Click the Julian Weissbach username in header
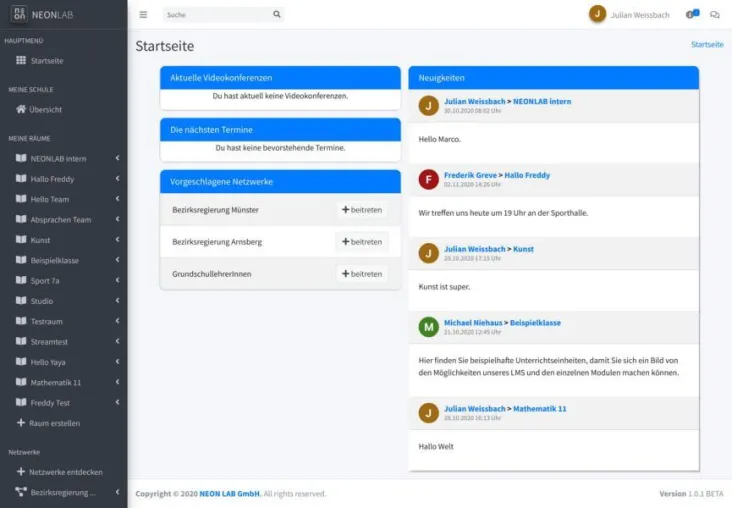This screenshot has width=732, height=508. click(640, 15)
